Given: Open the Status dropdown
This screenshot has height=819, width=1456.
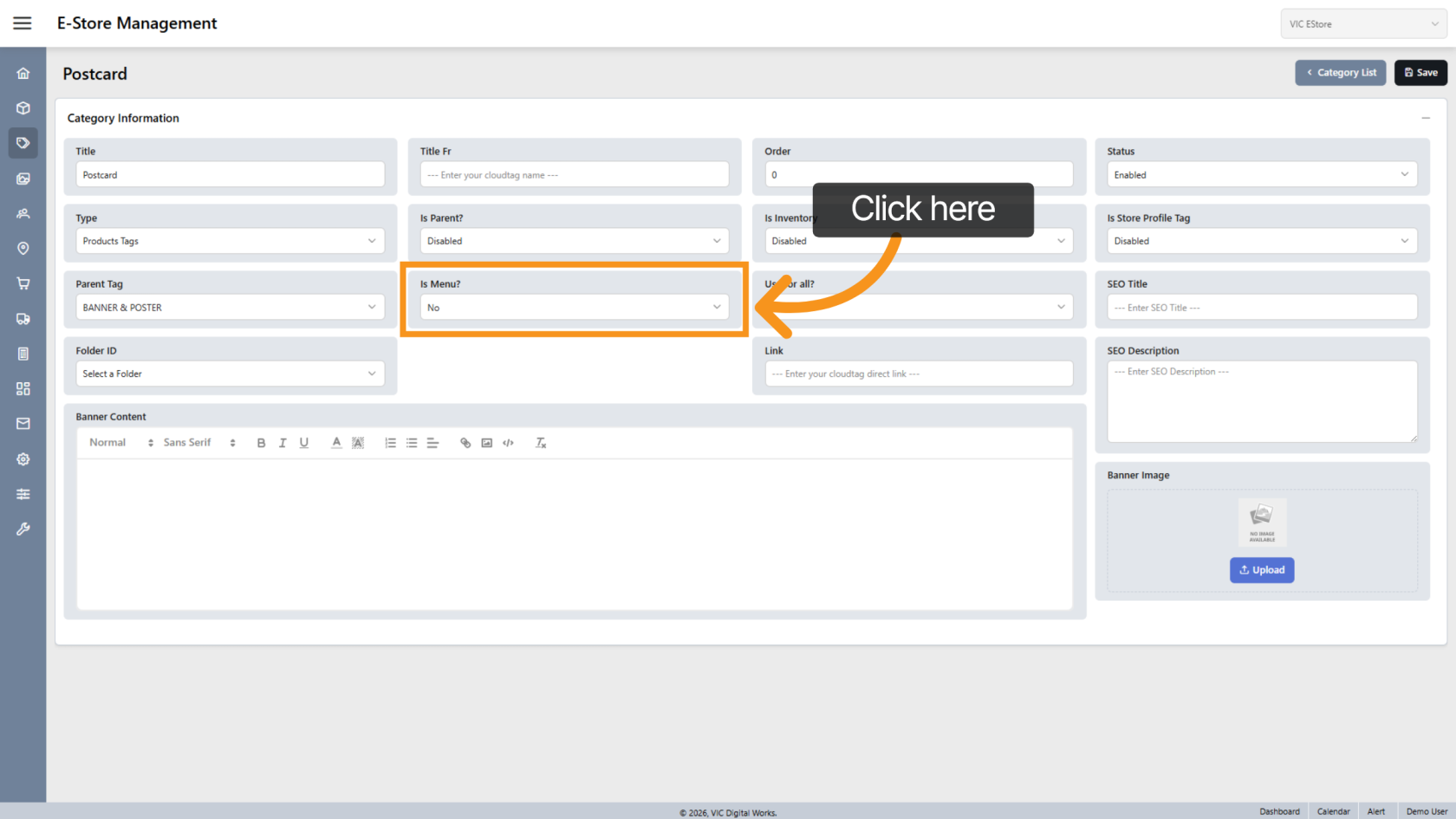Looking at the screenshot, I should pyautogui.click(x=1261, y=175).
